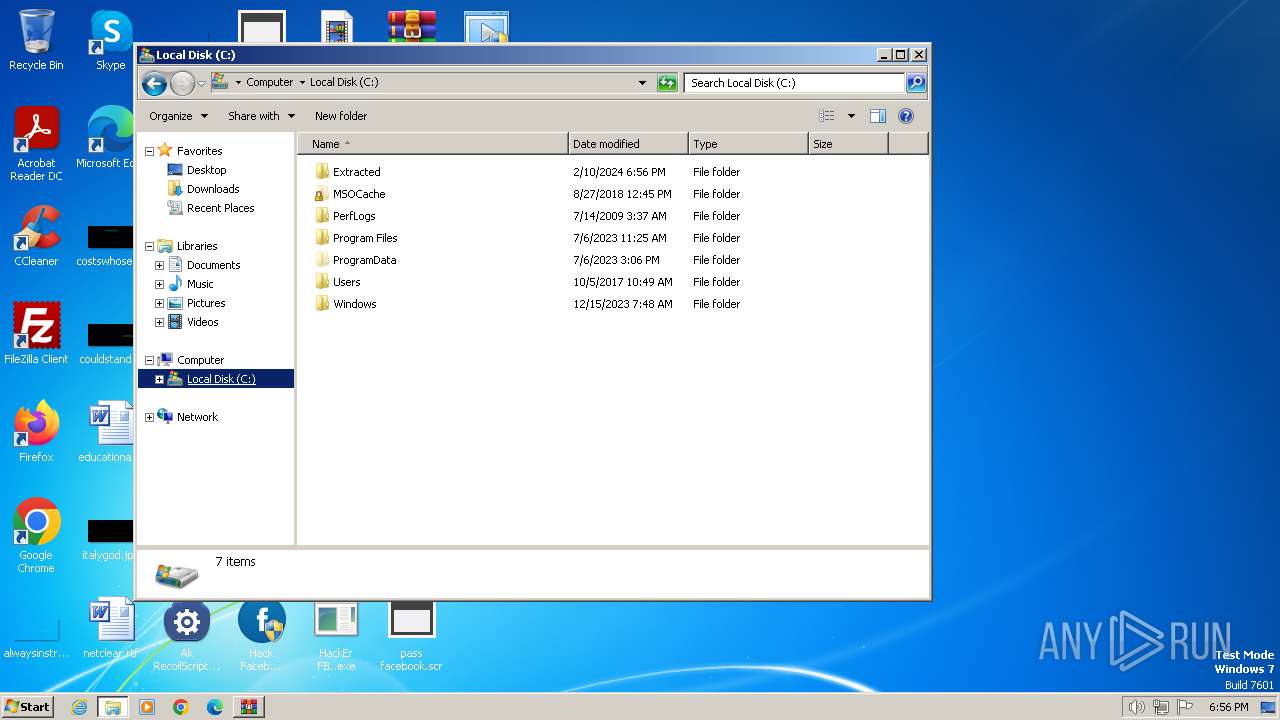Click the netclear.rtf desktop file
Screen dimensions: 1280x720
coord(110,629)
